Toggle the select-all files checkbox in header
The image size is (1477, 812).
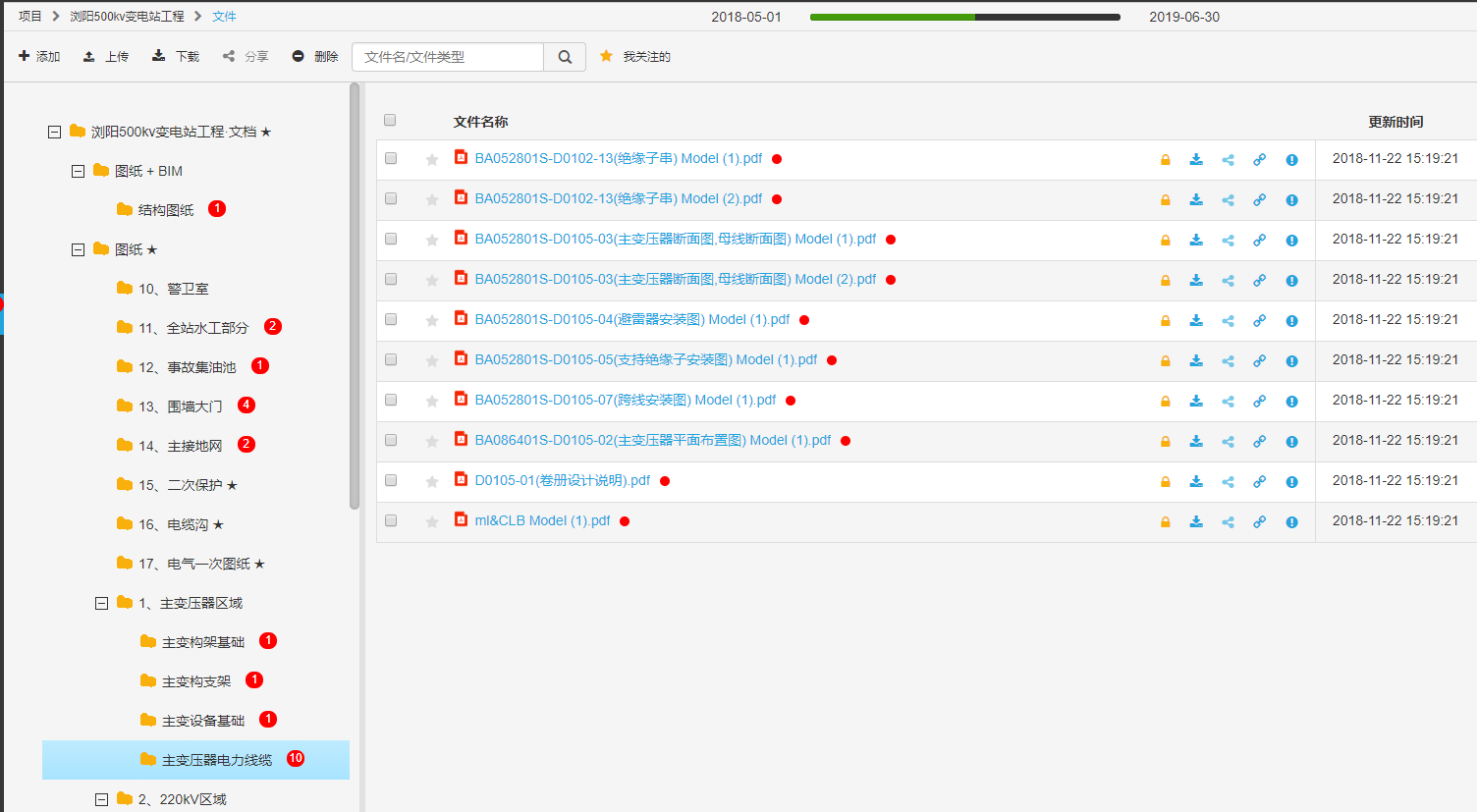pyautogui.click(x=390, y=120)
